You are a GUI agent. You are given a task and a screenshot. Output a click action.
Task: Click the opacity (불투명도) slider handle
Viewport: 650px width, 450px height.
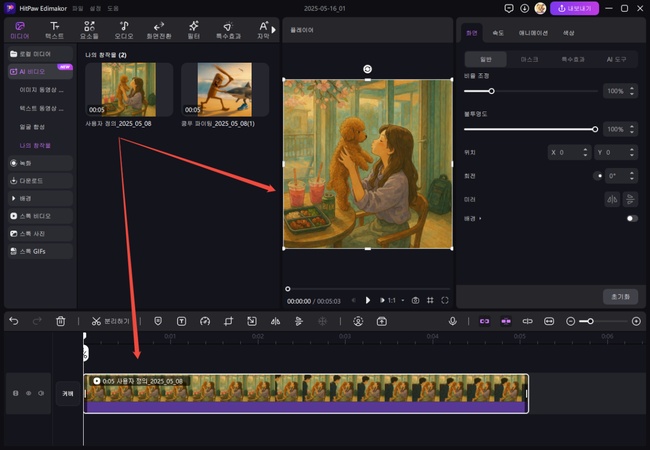(595, 129)
